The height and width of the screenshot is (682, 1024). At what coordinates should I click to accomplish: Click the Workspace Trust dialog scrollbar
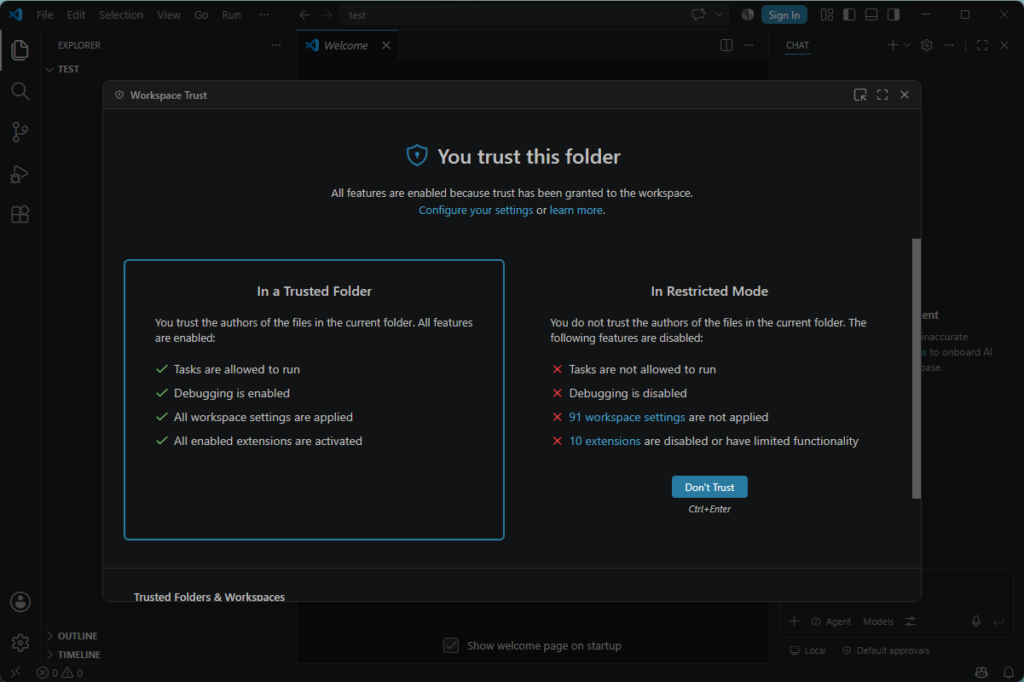(x=916, y=368)
